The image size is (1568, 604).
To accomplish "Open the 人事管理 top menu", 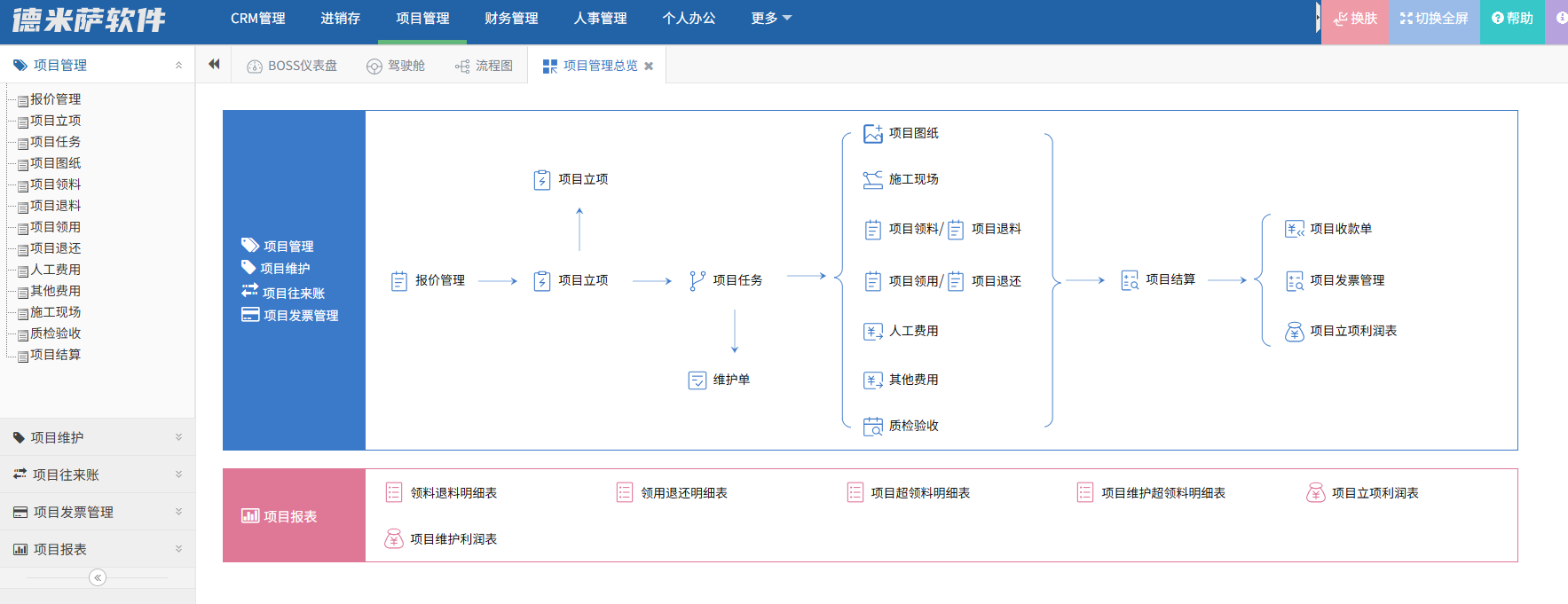I will 600,18.
